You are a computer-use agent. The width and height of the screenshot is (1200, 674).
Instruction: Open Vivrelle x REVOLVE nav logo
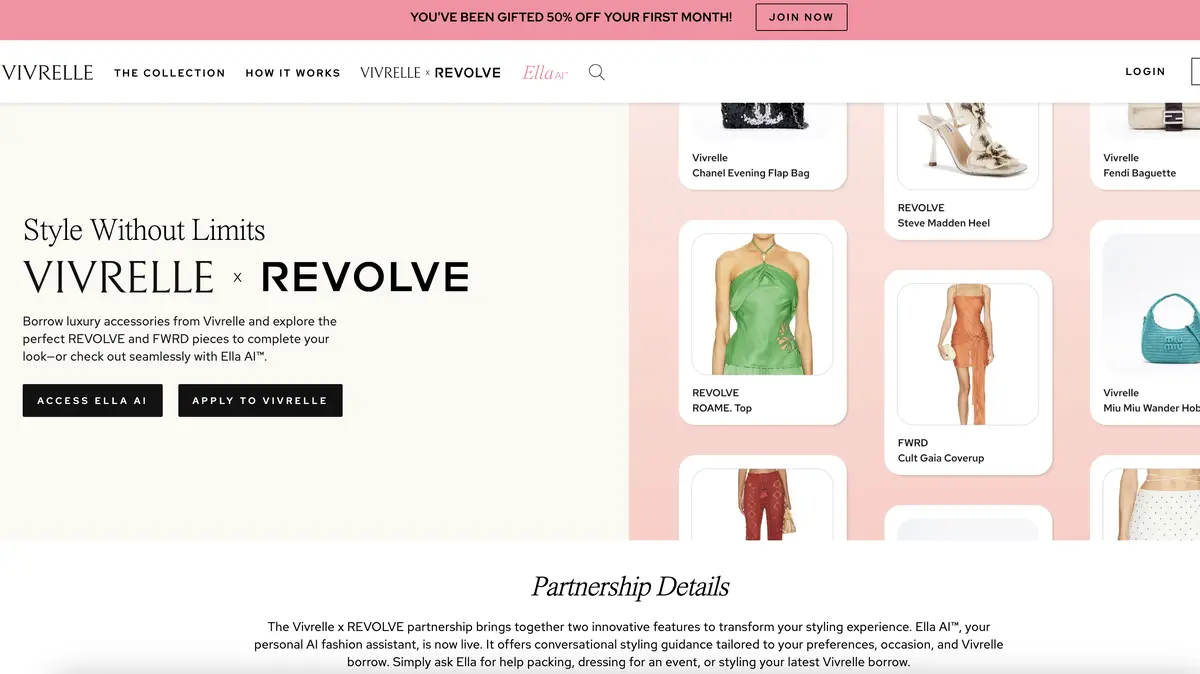(430, 72)
